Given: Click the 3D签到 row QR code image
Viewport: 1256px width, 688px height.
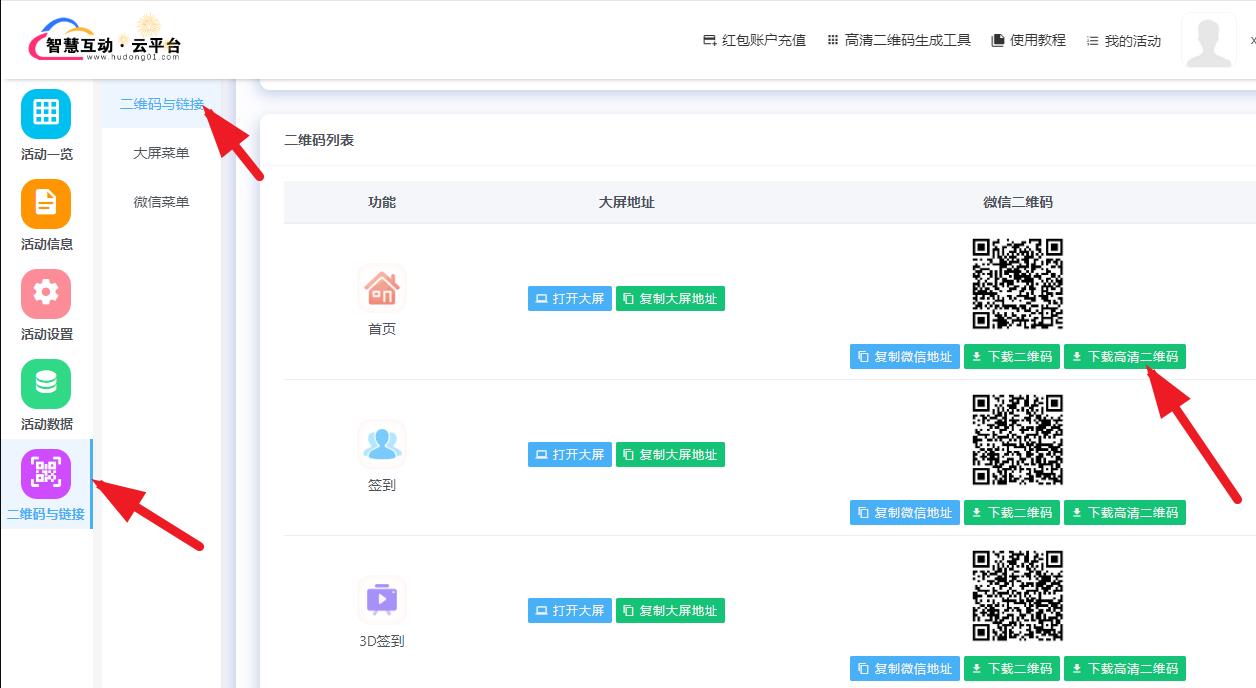Looking at the screenshot, I should click(1018, 596).
